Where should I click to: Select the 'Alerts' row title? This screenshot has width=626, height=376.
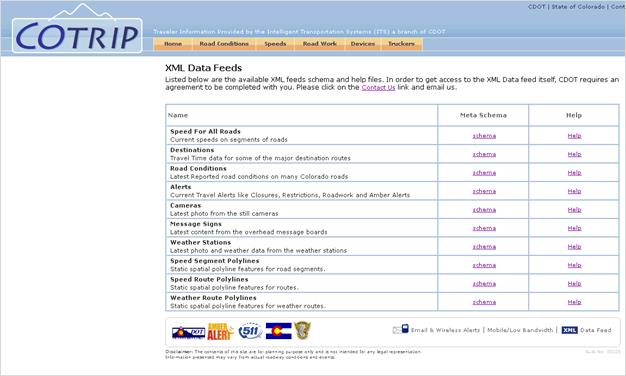coord(180,187)
